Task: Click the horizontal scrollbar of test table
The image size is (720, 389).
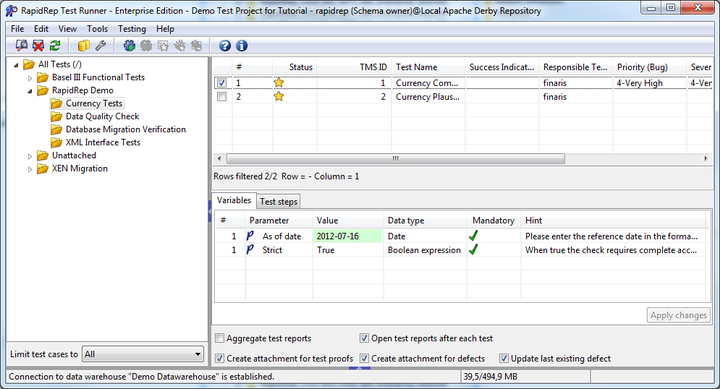Action: [x=395, y=158]
